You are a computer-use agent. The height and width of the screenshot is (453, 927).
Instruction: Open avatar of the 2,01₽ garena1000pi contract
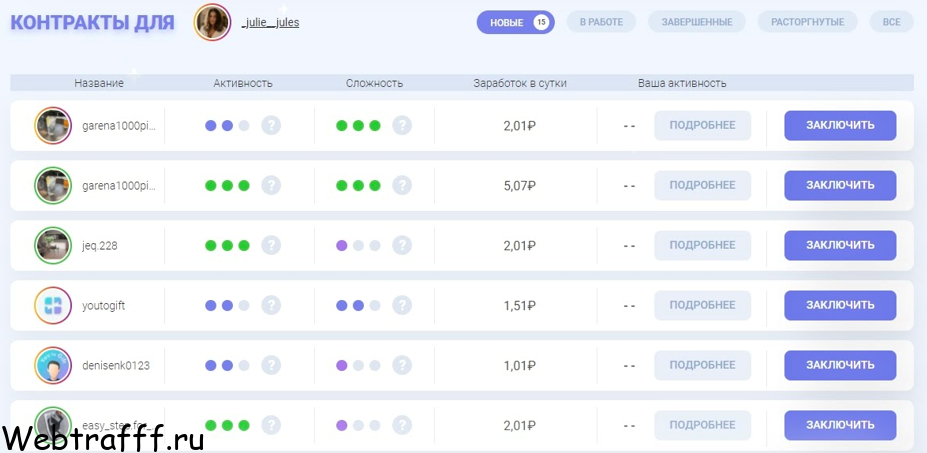[x=53, y=125]
